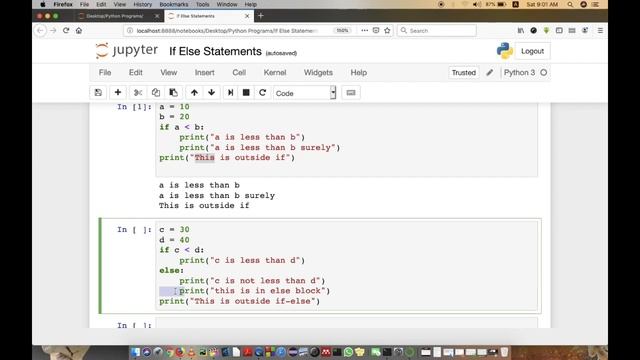
Task: Open the Firefox History menu
Action: 142,4
